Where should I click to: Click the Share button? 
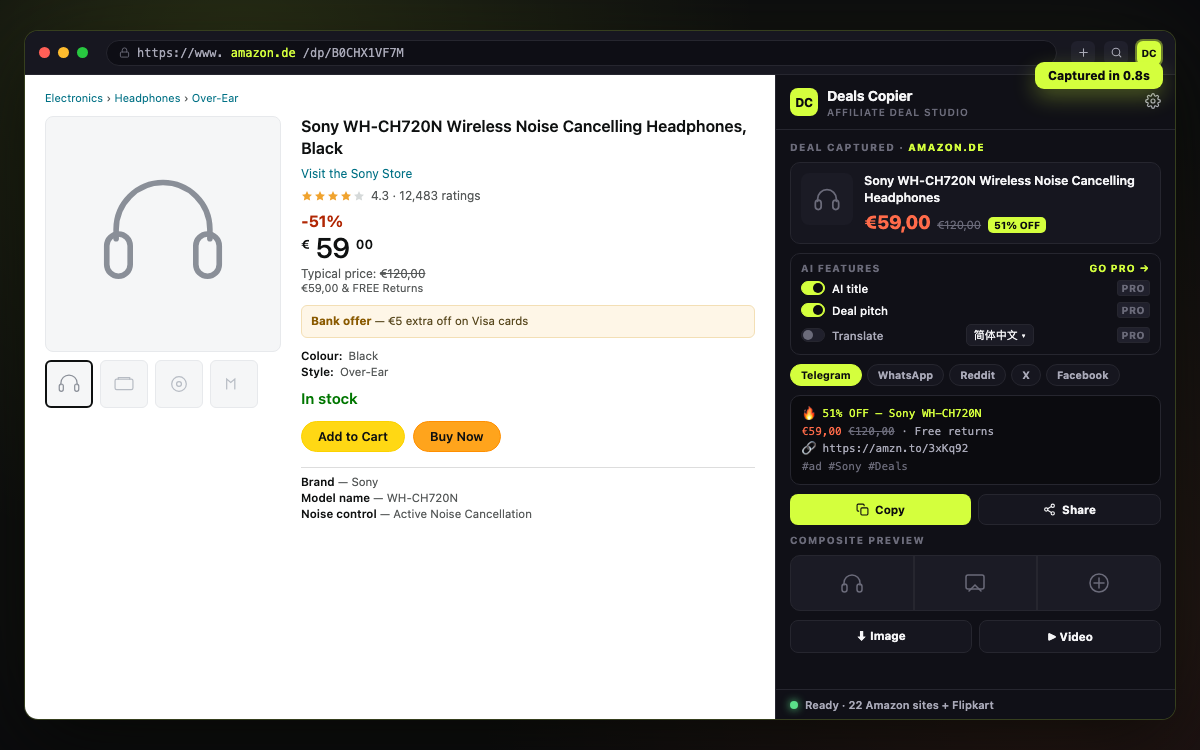pos(1069,509)
